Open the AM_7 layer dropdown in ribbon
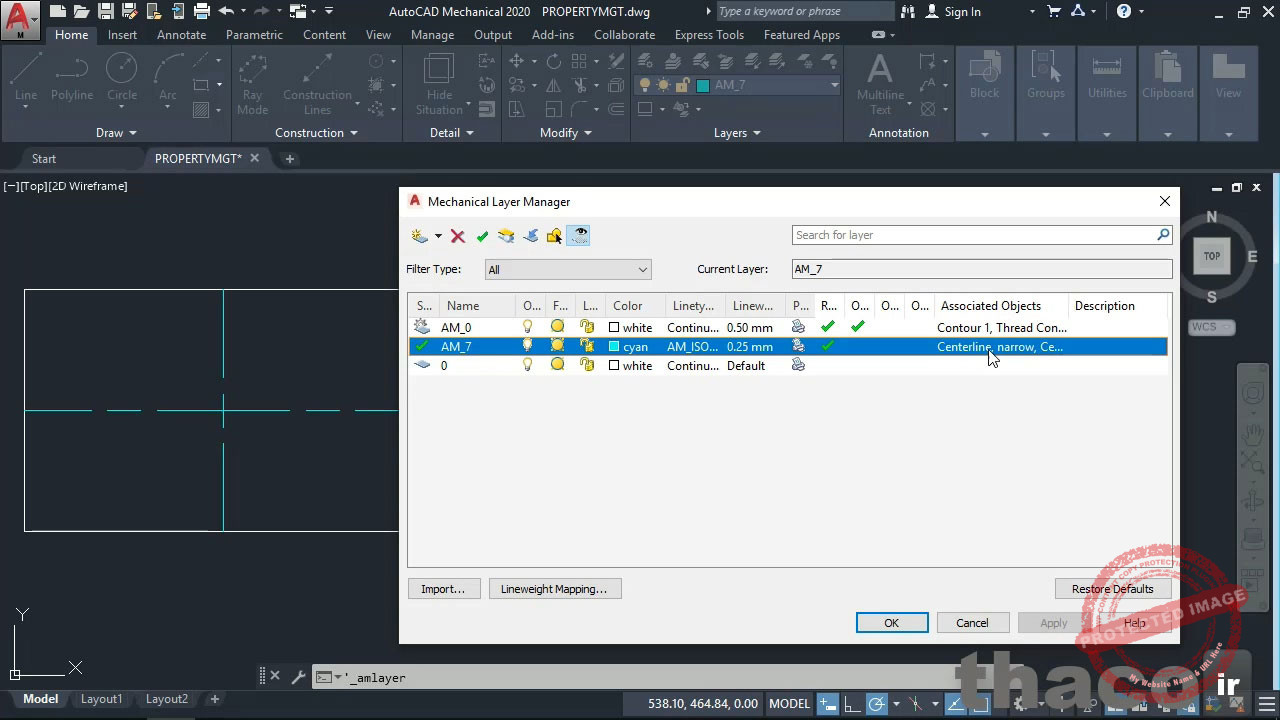Image resolution: width=1280 pixels, height=720 pixels. tap(834, 85)
